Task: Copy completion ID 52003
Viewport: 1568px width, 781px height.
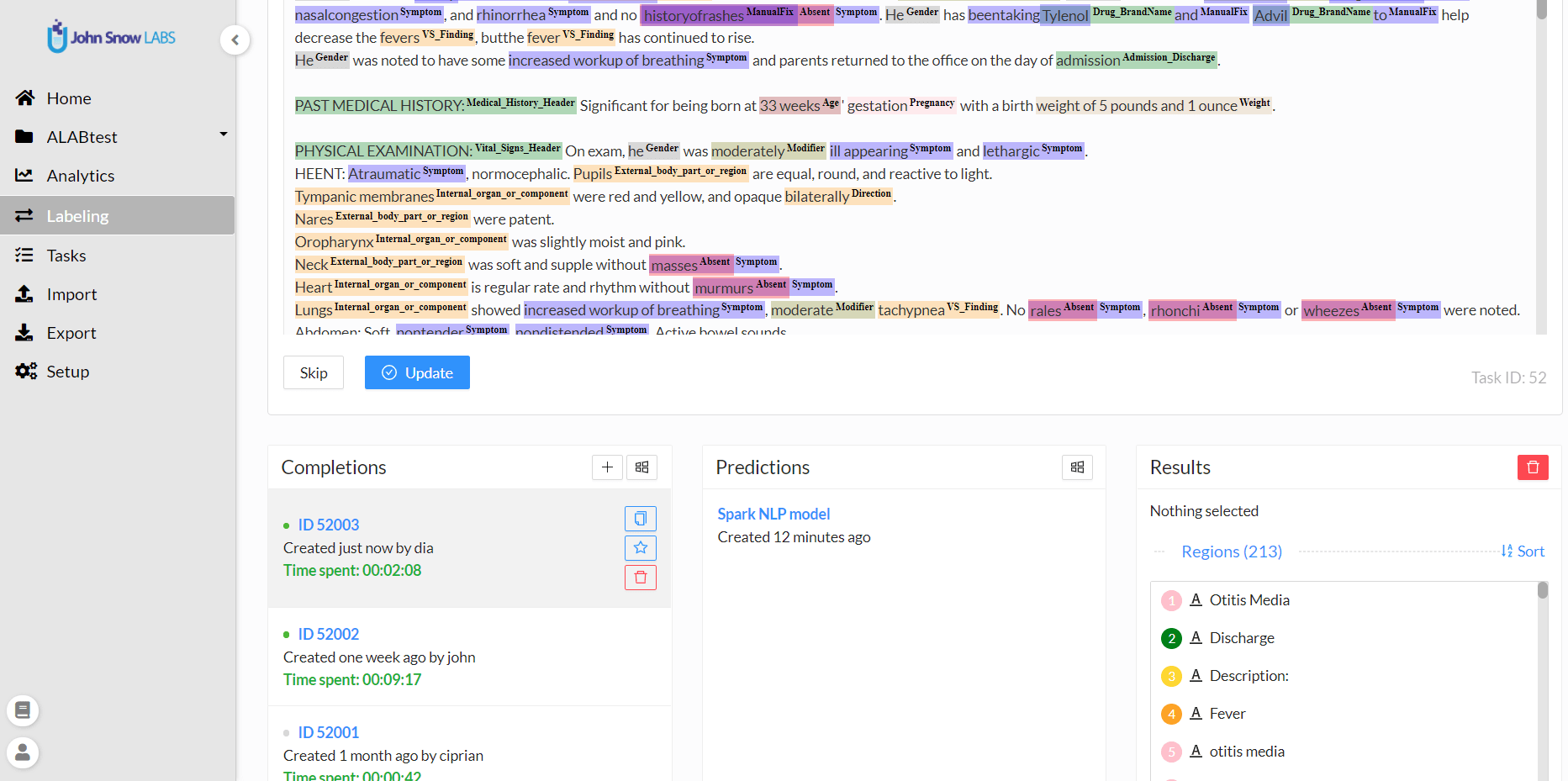Action: tap(640, 519)
